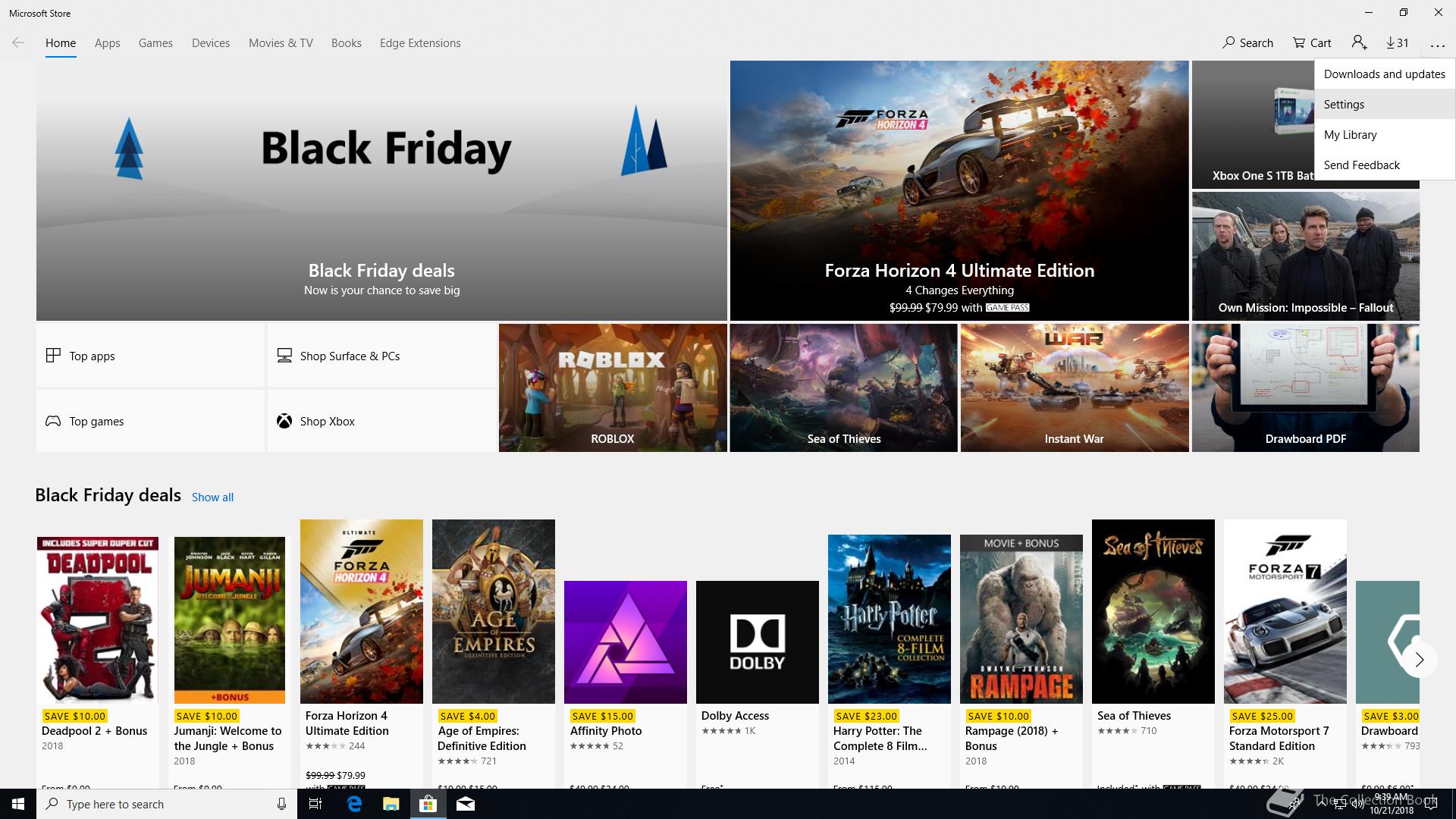This screenshot has height=819, width=1456.
Task: Open the Movies & TV tab
Action: [x=281, y=42]
